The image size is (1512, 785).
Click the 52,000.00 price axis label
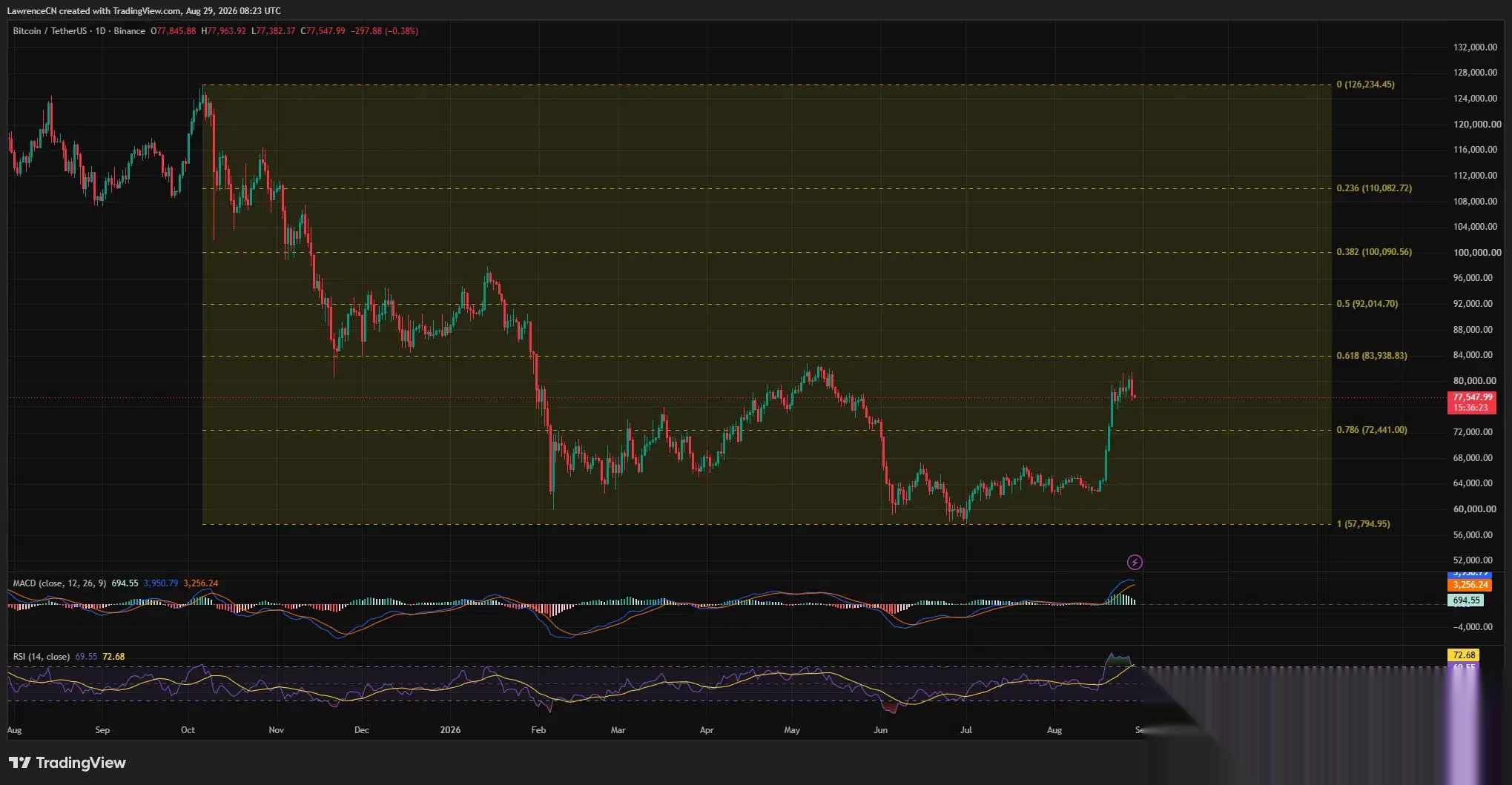[x=1473, y=560]
